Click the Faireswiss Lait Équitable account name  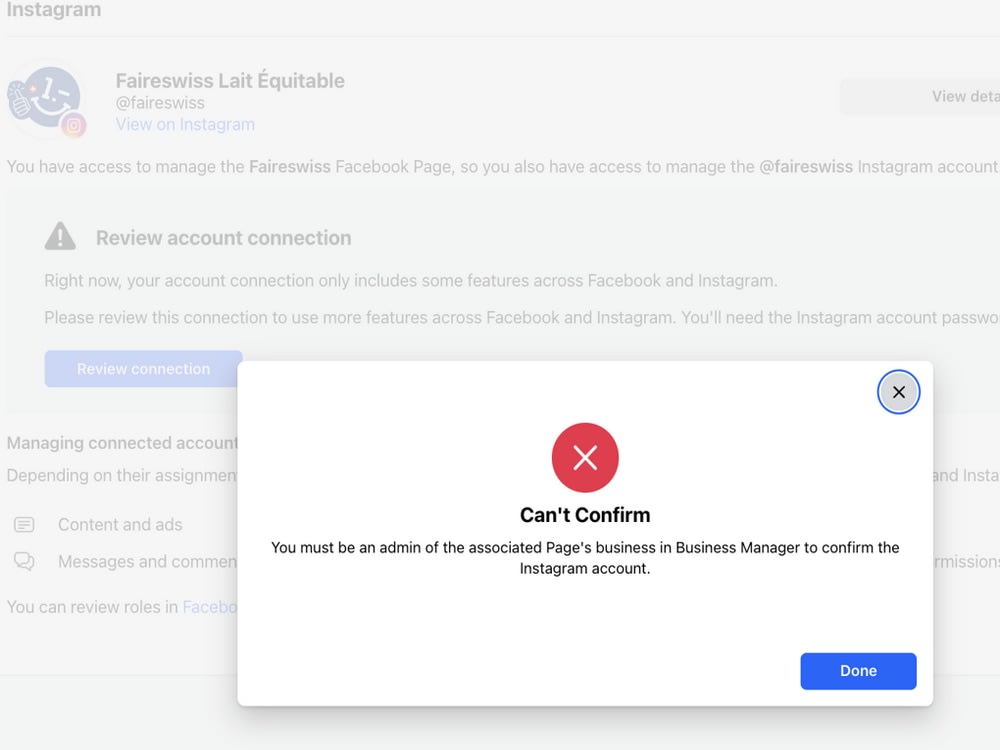point(230,81)
